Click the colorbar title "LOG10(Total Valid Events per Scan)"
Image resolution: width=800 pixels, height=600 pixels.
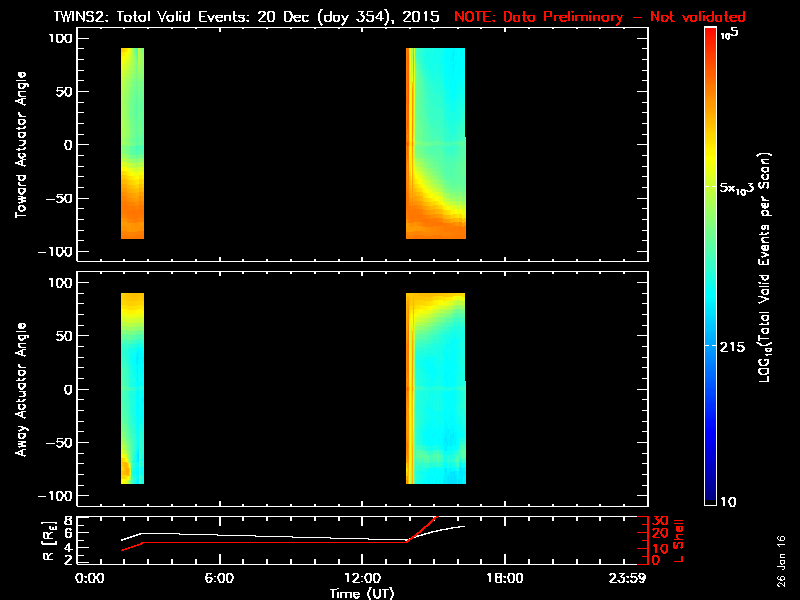(765, 267)
